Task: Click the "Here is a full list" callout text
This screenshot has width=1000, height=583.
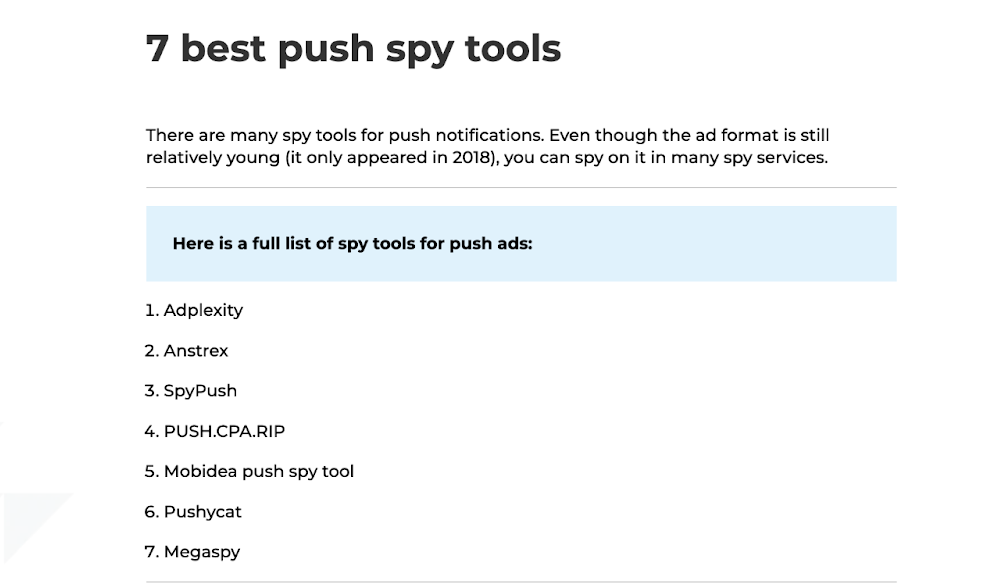Action: click(352, 244)
